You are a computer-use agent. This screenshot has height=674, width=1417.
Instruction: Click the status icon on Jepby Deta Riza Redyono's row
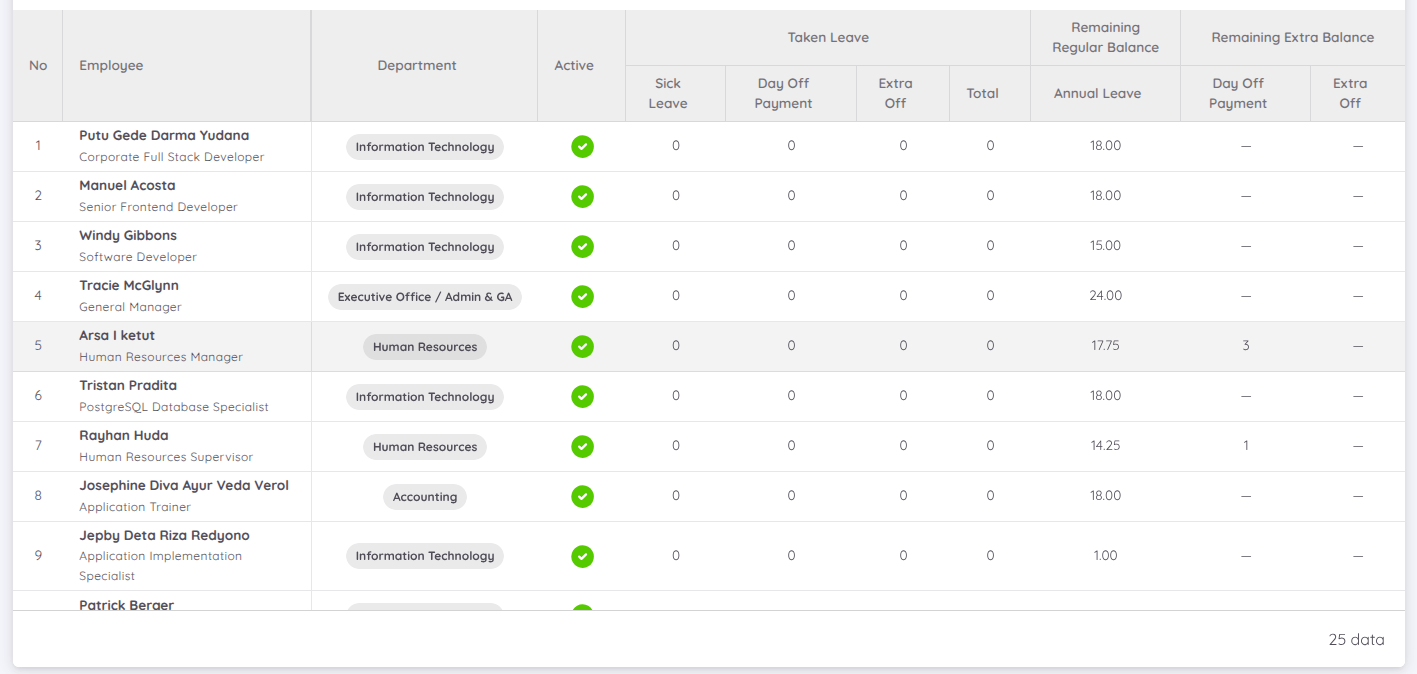[x=582, y=556]
